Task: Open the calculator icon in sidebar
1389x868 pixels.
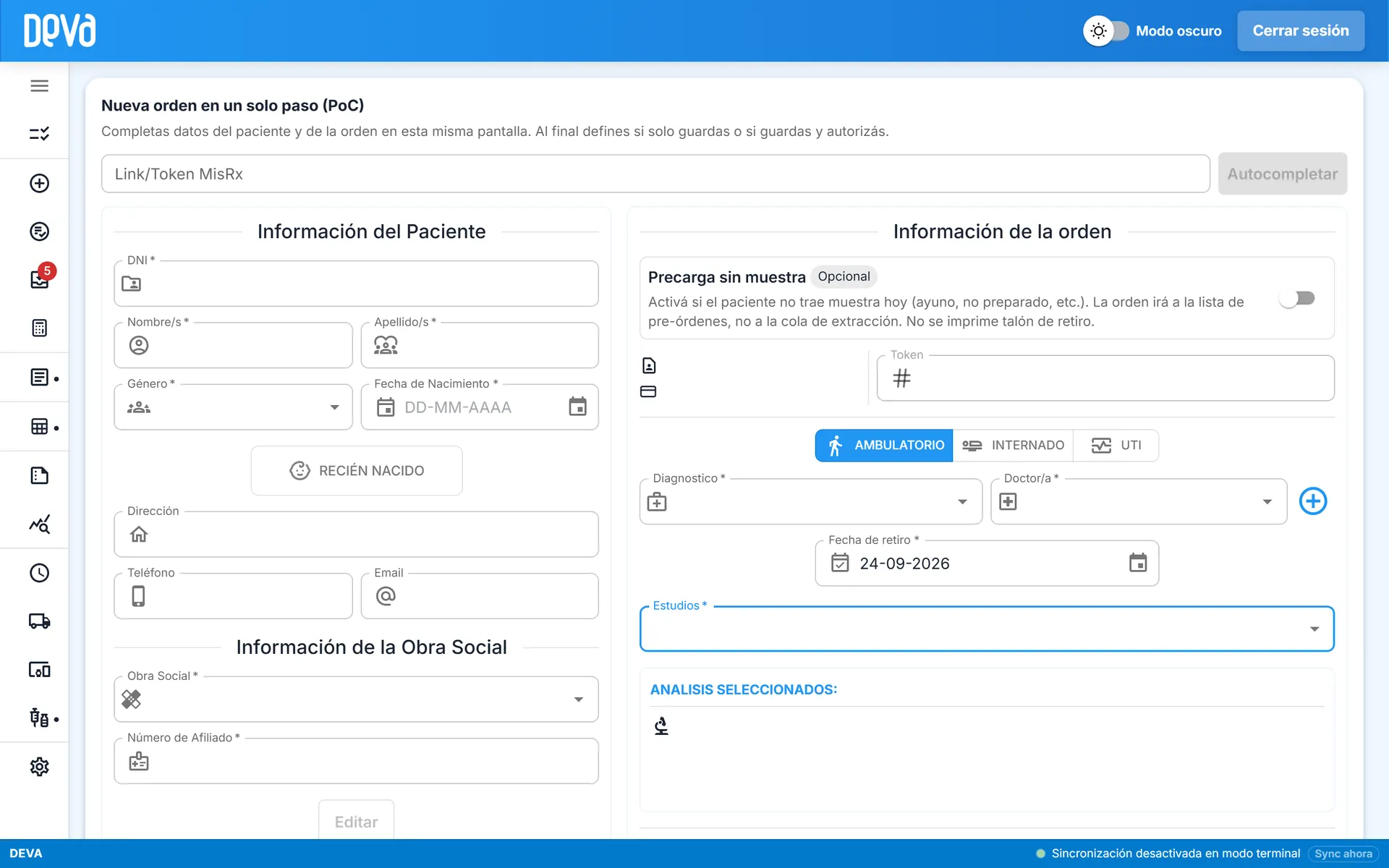Action: tap(40, 328)
